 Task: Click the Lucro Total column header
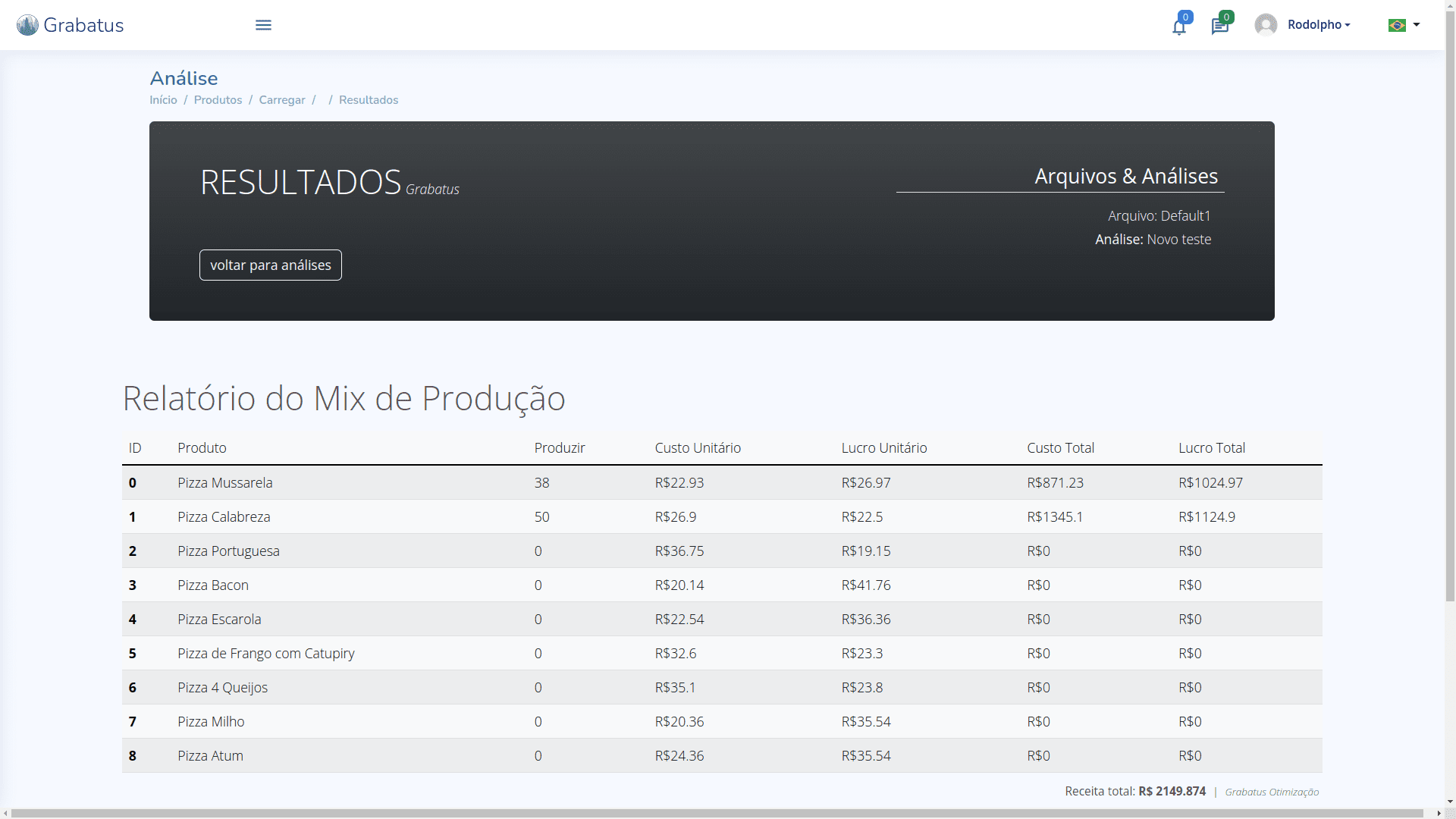[x=1211, y=447]
